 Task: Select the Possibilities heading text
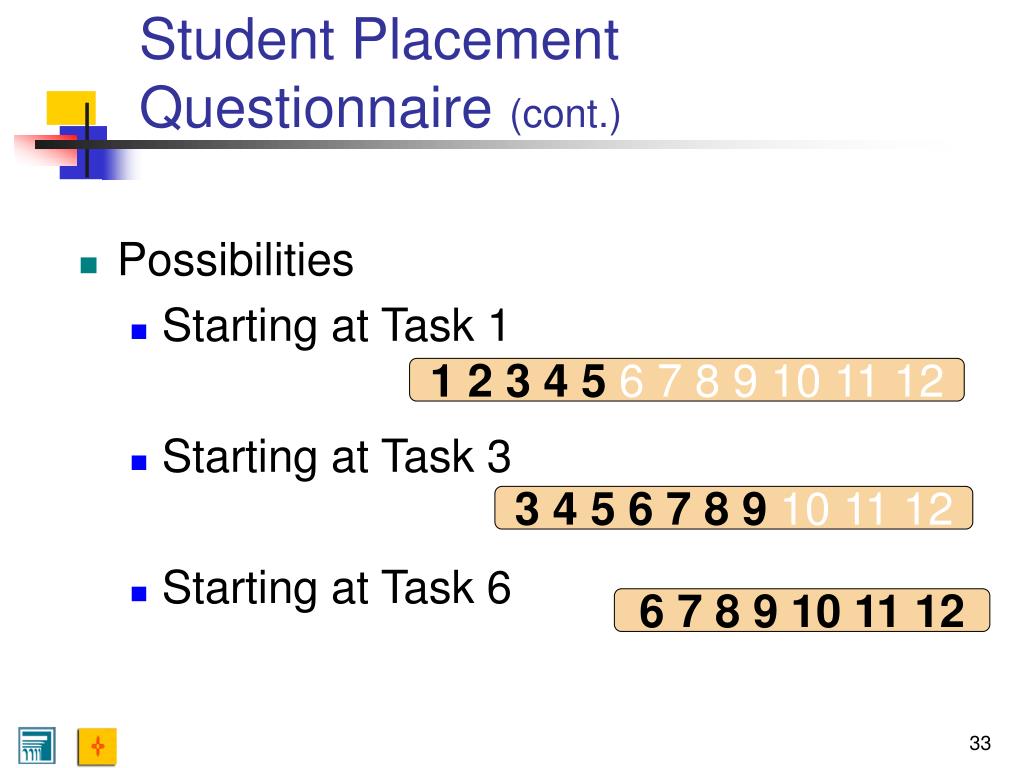[236, 260]
